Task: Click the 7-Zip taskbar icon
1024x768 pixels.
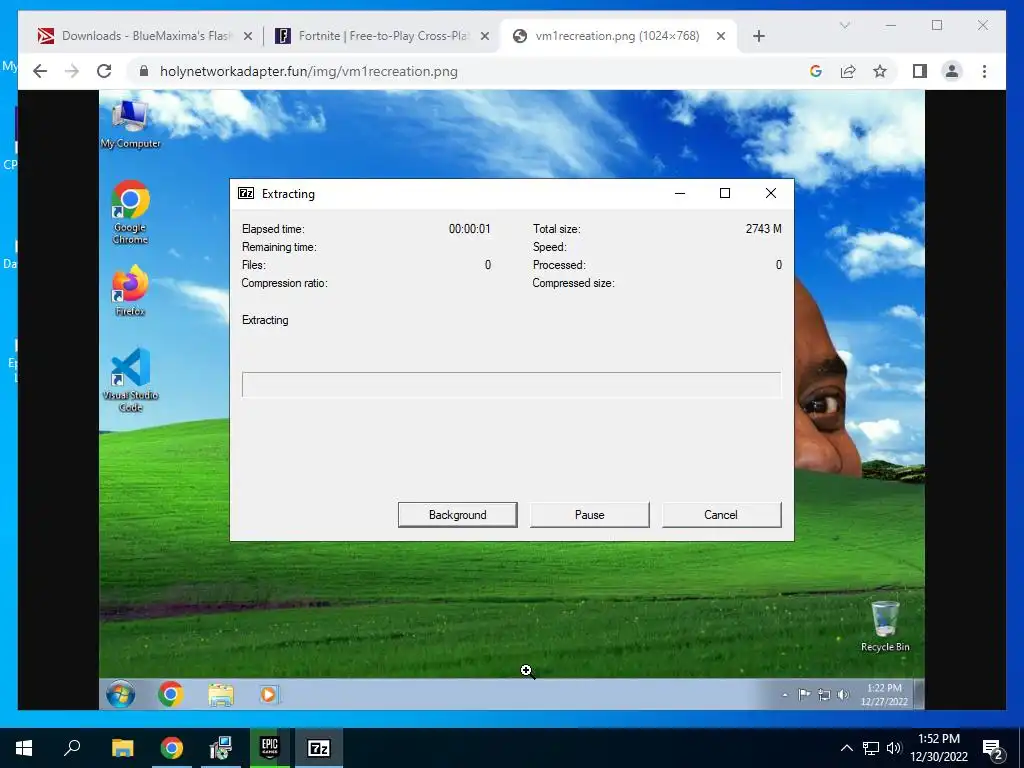Action: point(319,748)
